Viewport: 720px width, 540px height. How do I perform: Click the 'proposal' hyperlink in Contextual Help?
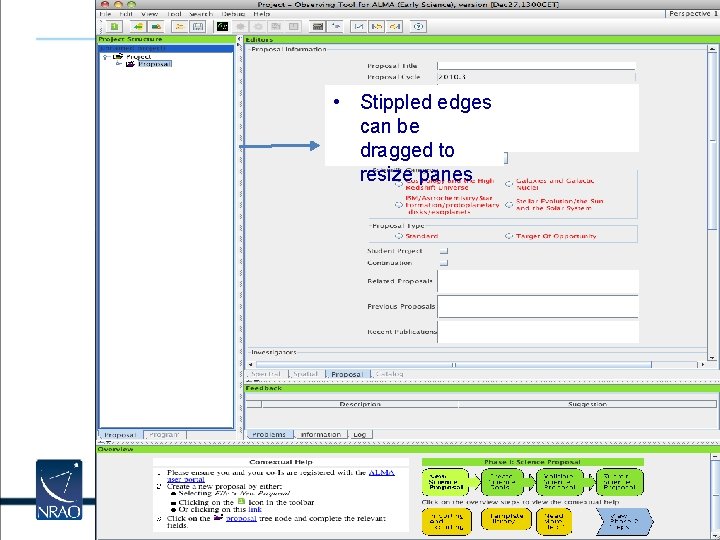pyautogui.click(x=241, y=518)
